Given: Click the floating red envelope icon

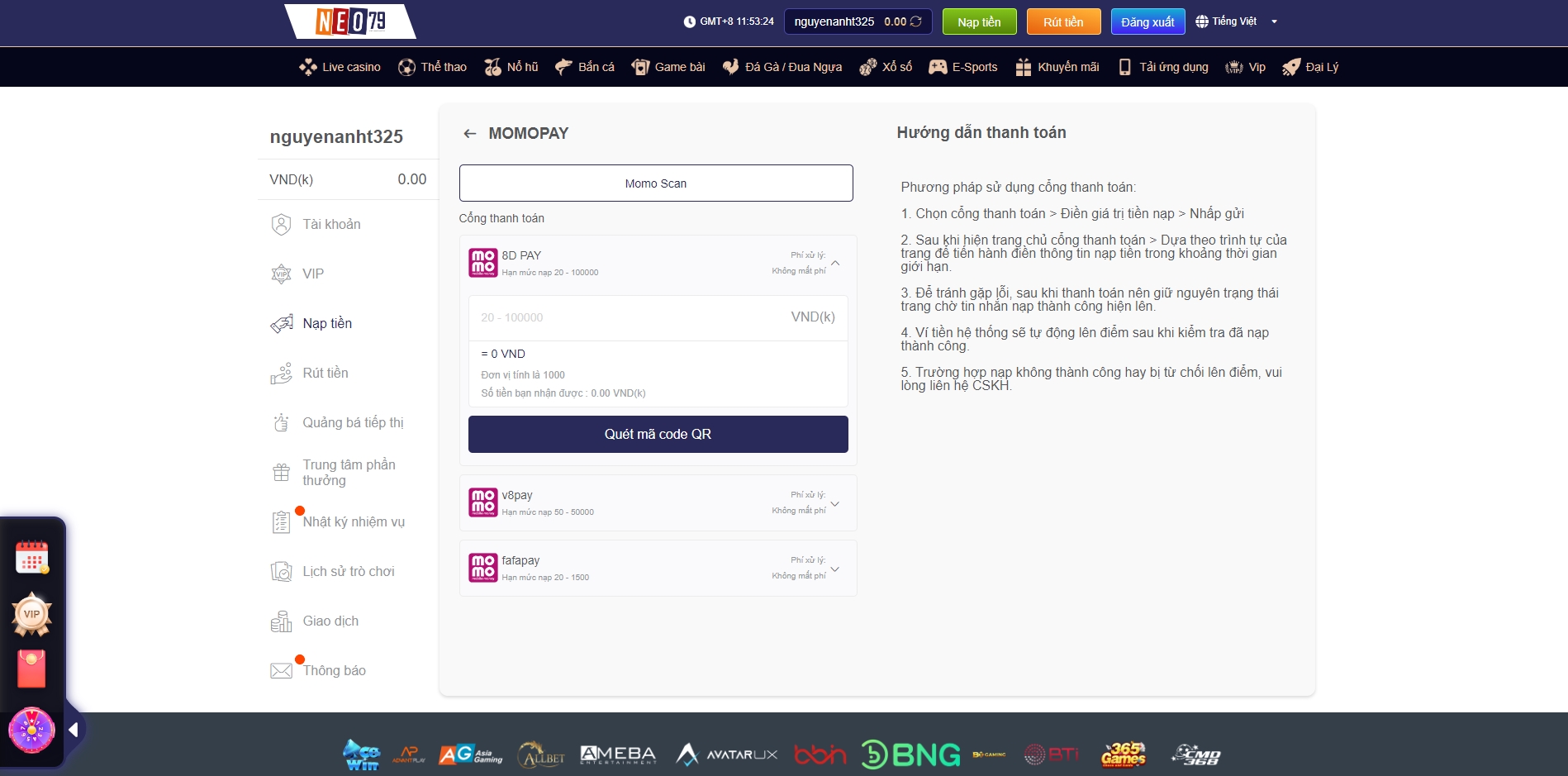Looking at the screenshot, I should pyautogui.click(x=31, y=669).
